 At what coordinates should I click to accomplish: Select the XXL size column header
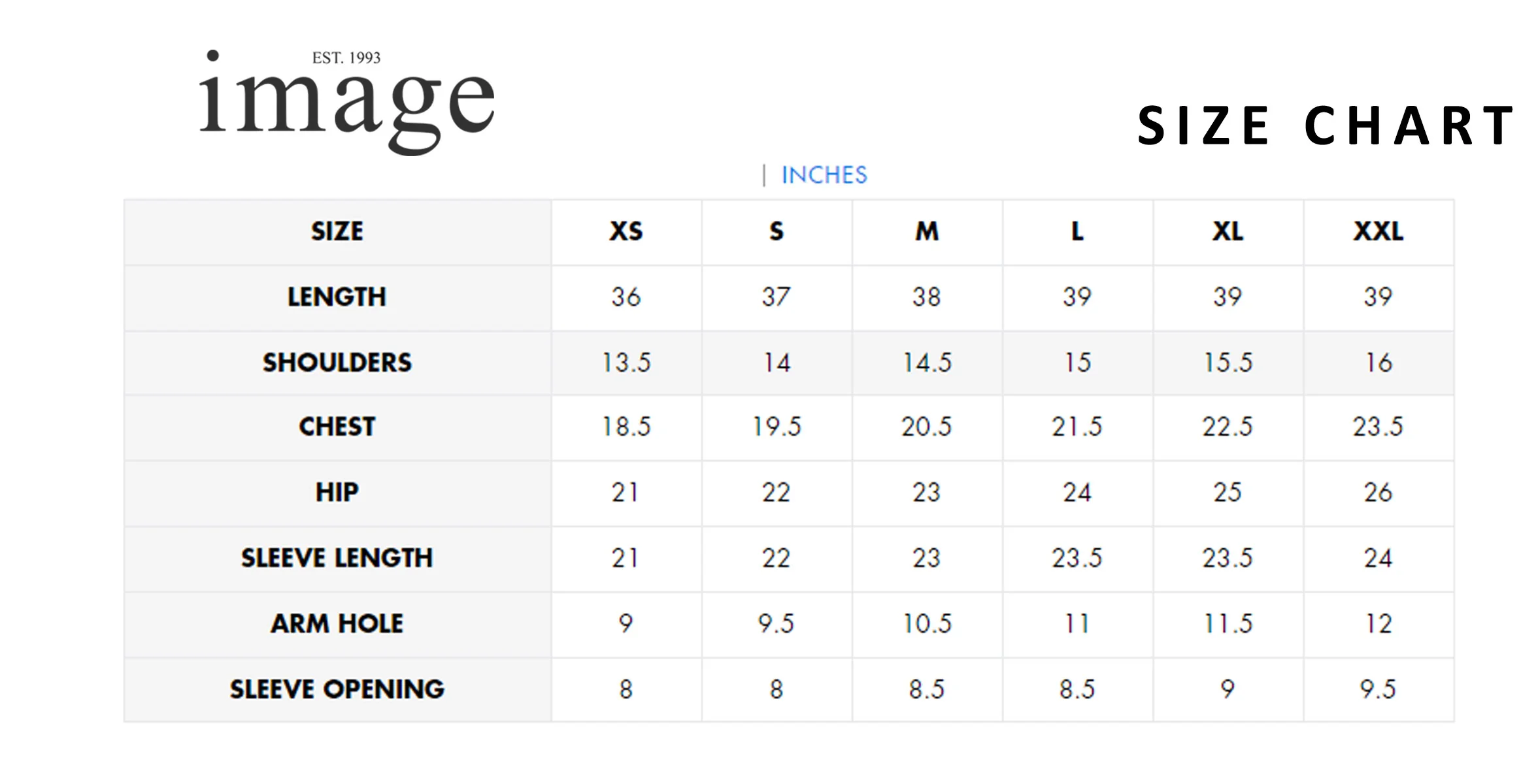(1378, 231)
